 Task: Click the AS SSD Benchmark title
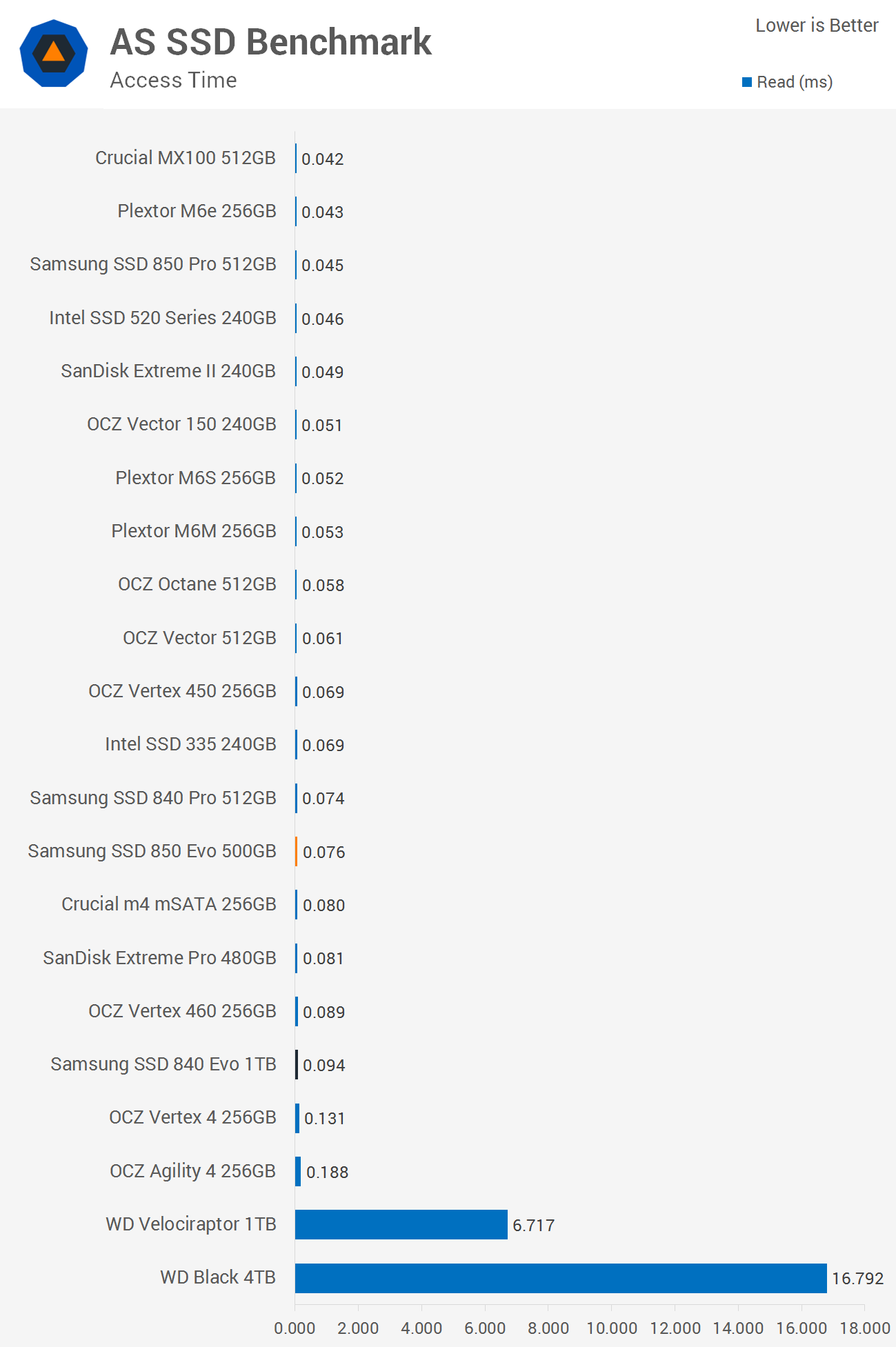270,42
